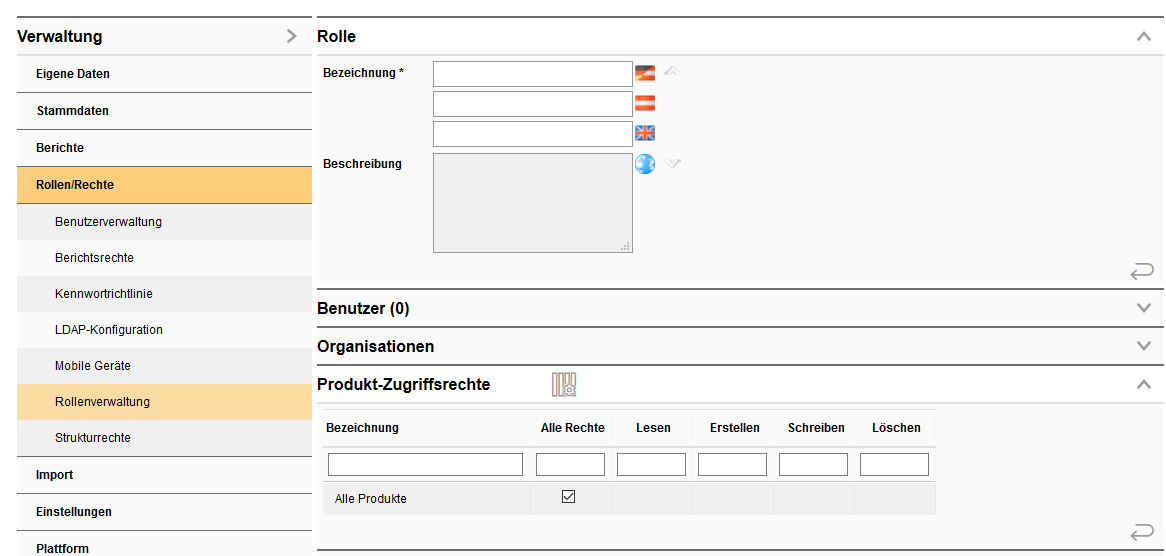Click the double up-arrow next to Bezeichnung

click(x=672, y=71)
